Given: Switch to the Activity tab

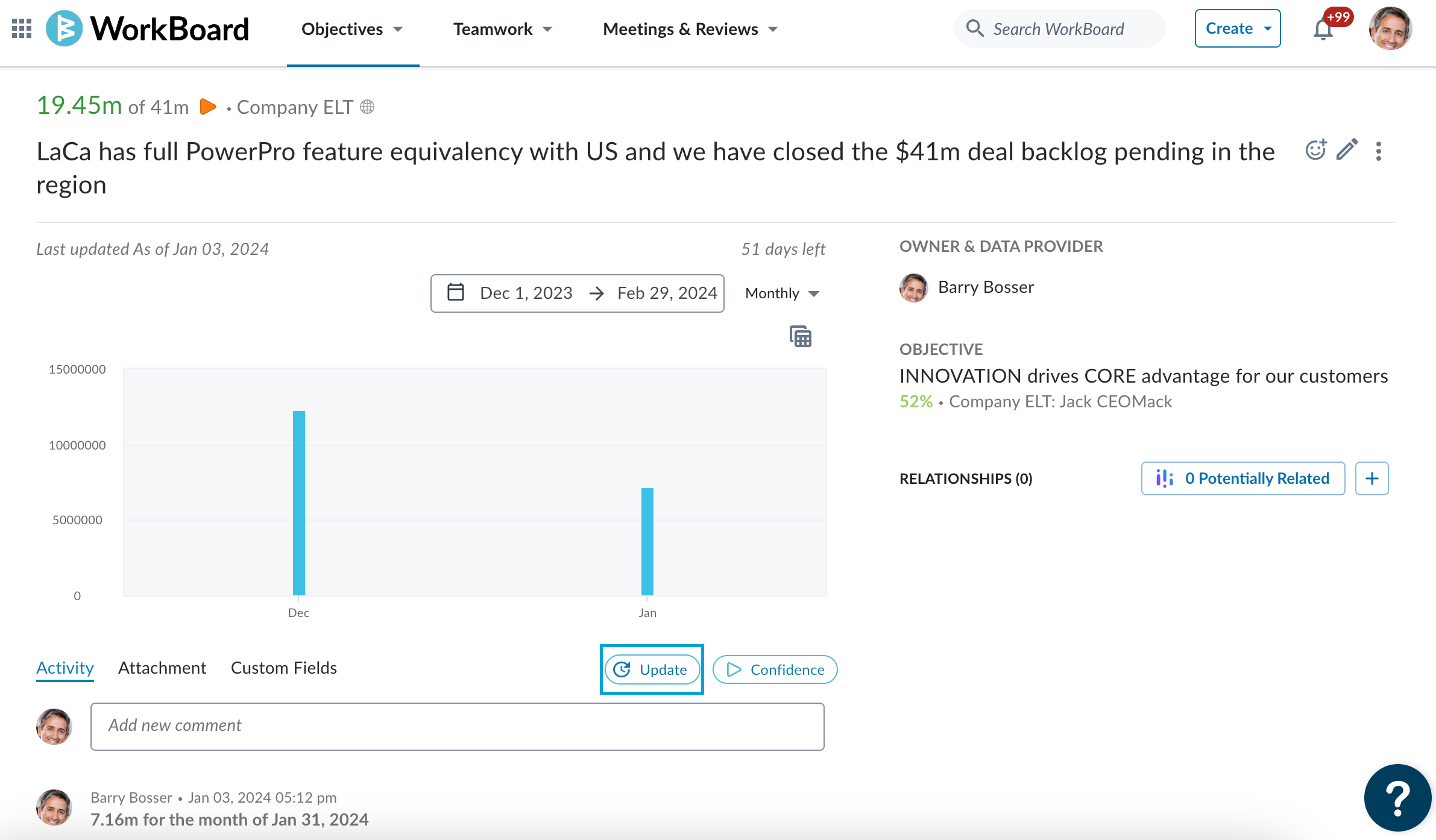Looking at the screenshot, I should tap(65, 668).
